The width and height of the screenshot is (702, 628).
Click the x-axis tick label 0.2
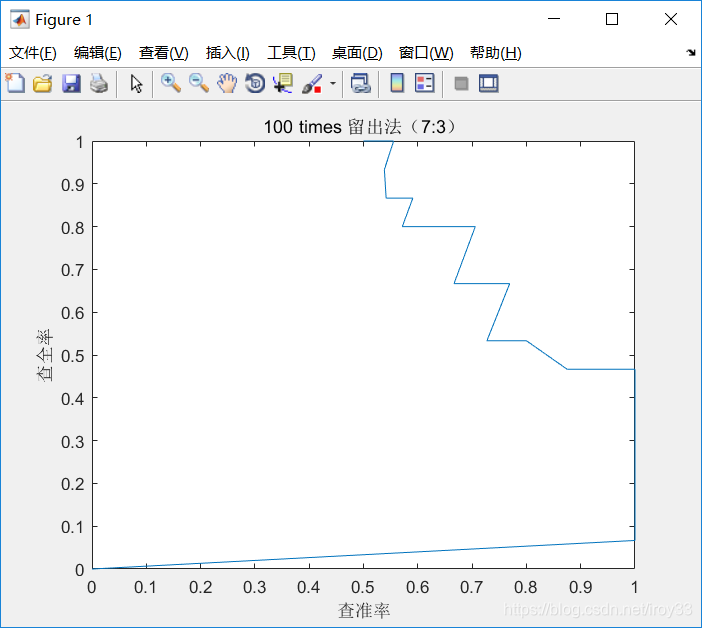[x=200, y=587]
